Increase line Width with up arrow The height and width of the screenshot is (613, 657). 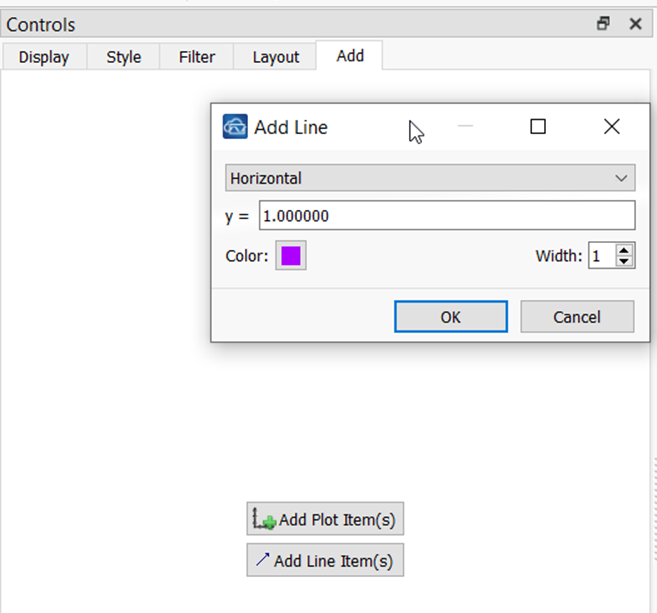pos(624,250)
